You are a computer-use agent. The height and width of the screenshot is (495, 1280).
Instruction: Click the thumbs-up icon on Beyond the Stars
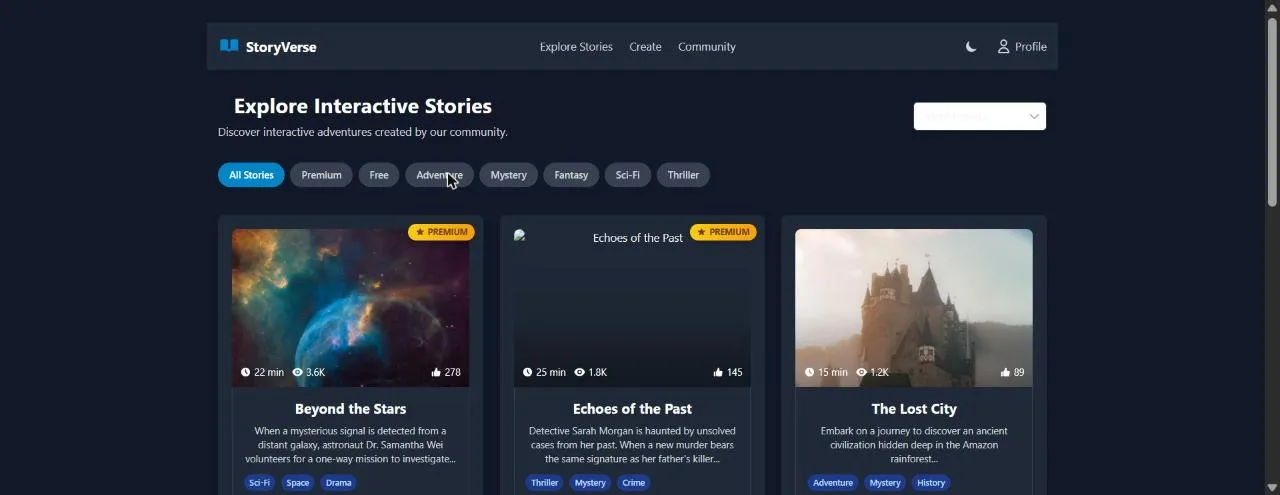point(436,372)
